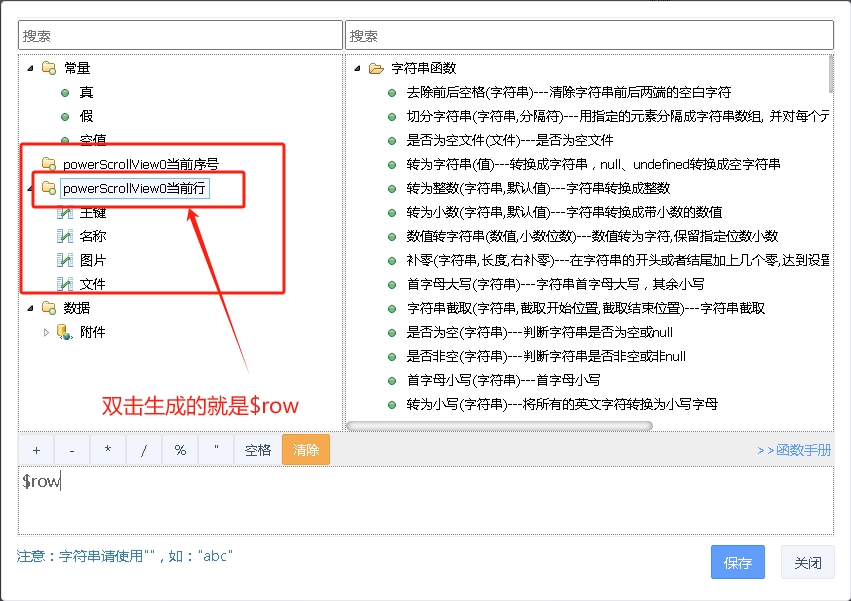851x601 pixels.
Task: Collapse the 数据 tree node
Action: (30, 308)
